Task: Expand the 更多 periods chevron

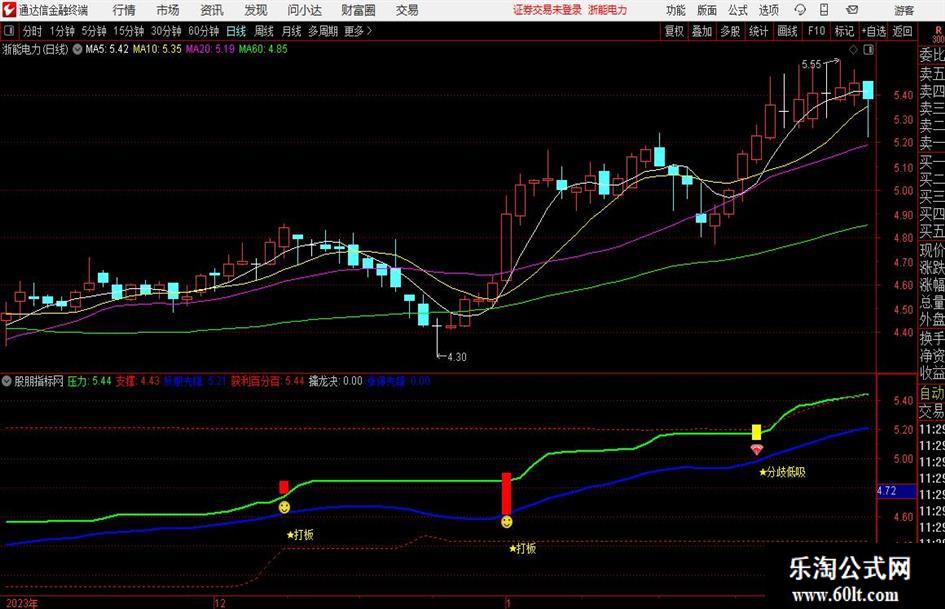Action: coord(369,31)
